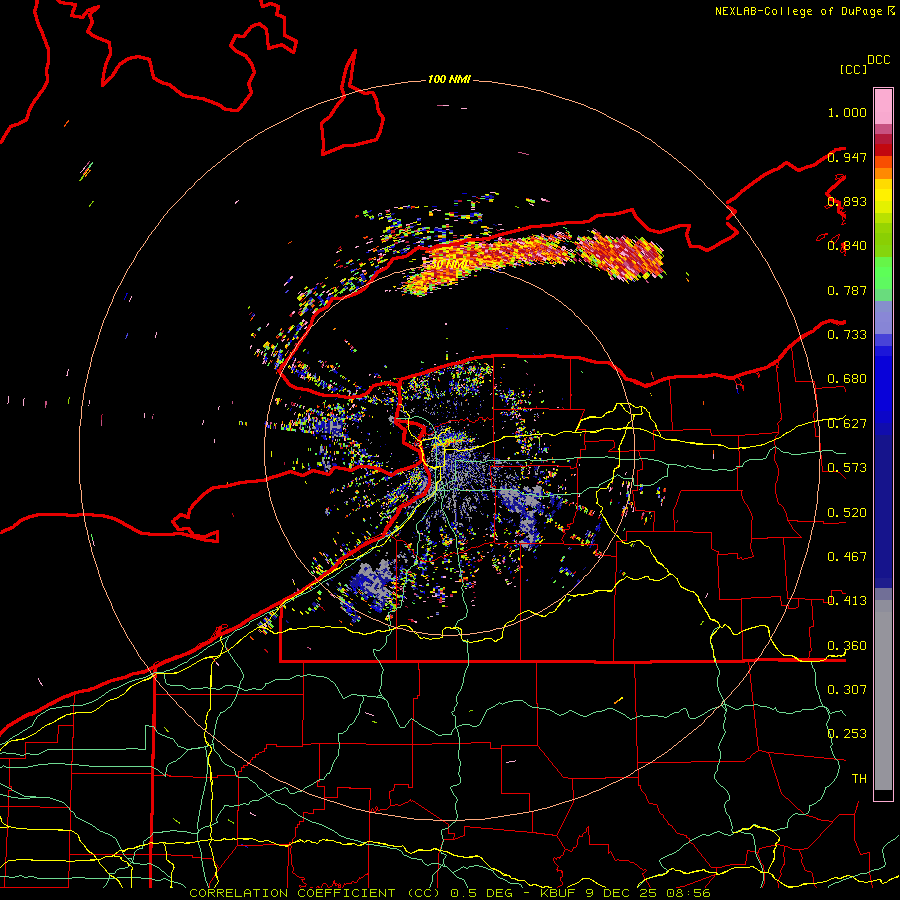Viewport: 900px width, 900px height.
Task: Pick the dark red segment of color bar
Action: point(883,149)
